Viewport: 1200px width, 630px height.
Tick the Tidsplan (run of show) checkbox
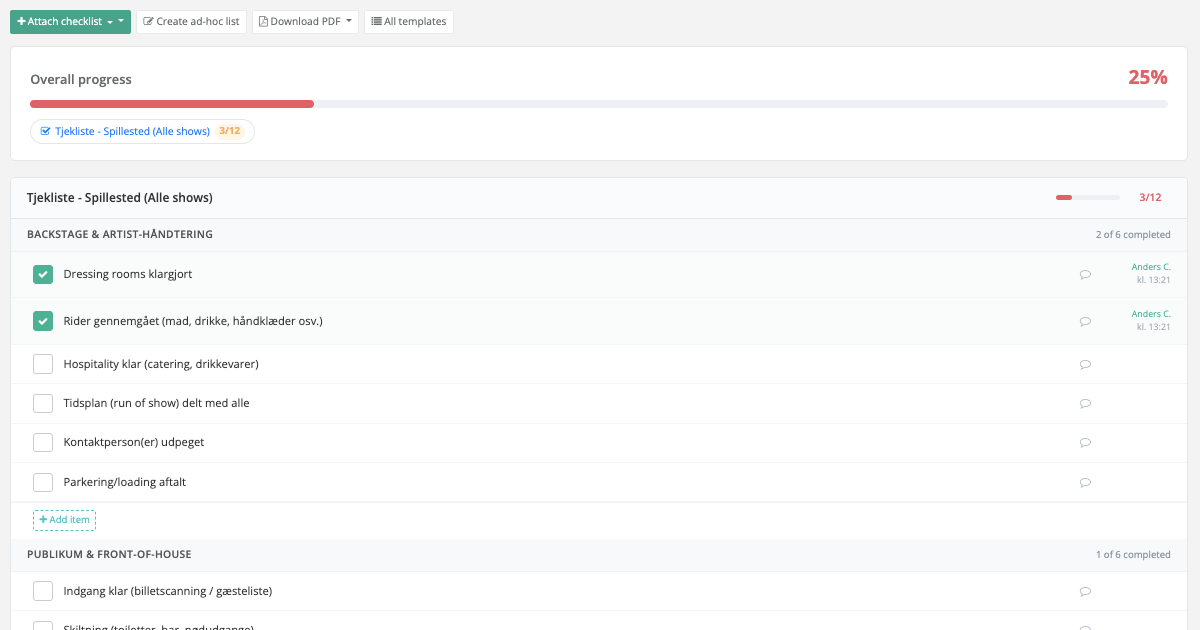click(43, 403)
